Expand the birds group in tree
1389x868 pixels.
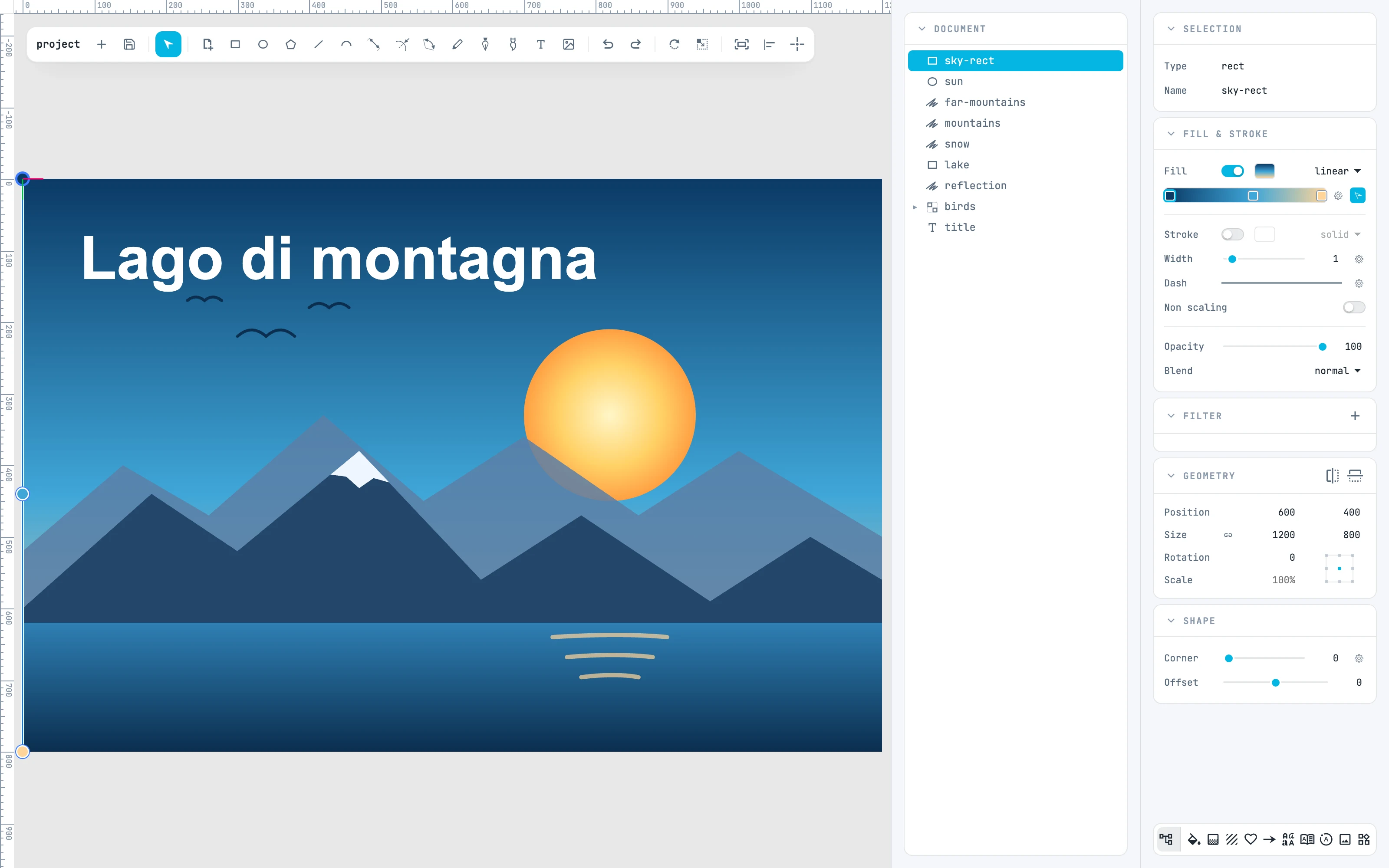(x=915, y=207)
